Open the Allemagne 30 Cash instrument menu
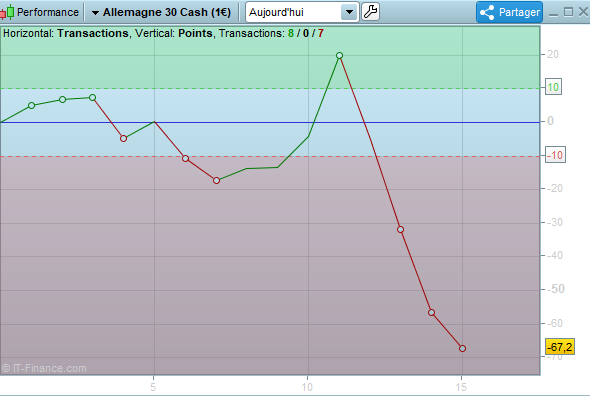590x396 pixels. (161, 12)
